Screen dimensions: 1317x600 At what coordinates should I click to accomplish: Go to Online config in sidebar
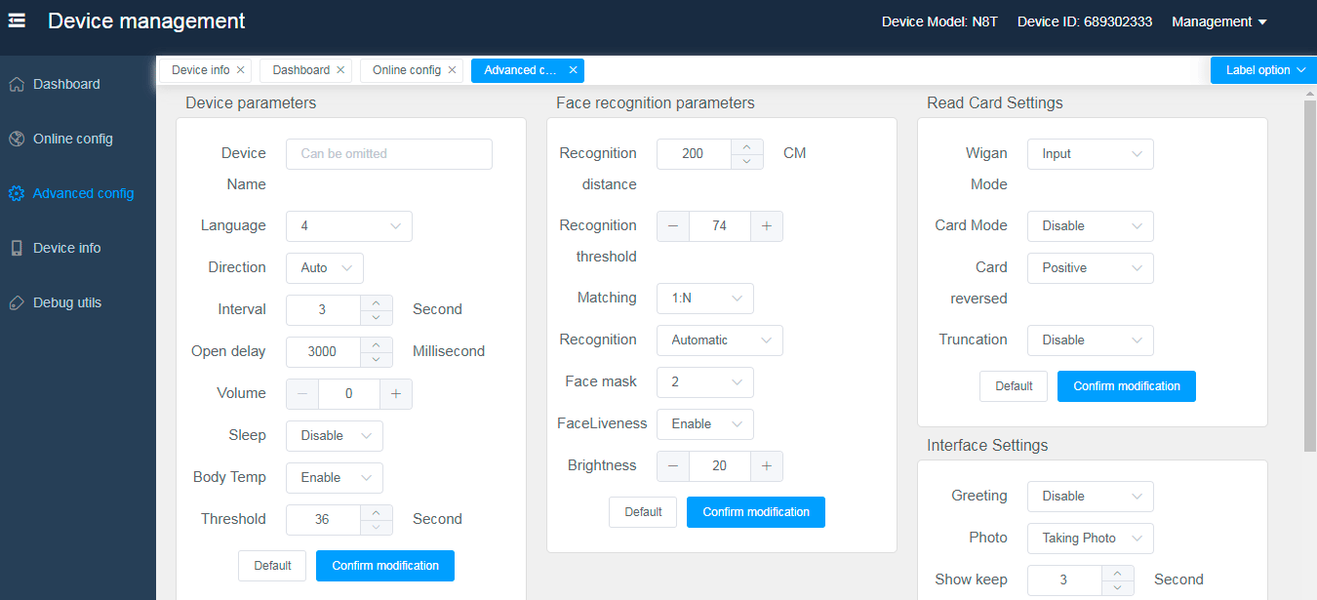pyautogui.click(x=72, y=139)
